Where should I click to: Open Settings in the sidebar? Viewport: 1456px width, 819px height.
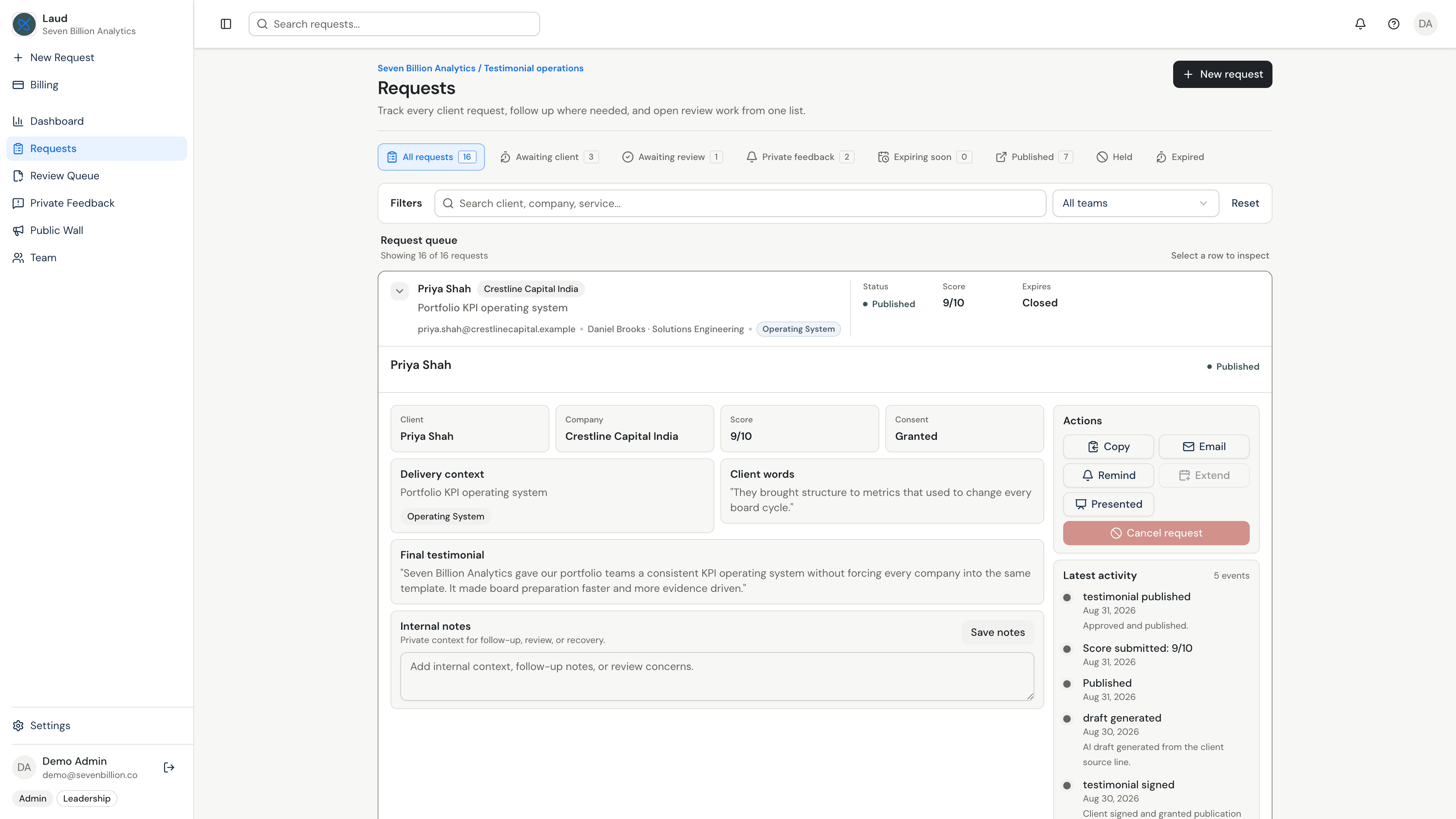click(x=97, y=725)
